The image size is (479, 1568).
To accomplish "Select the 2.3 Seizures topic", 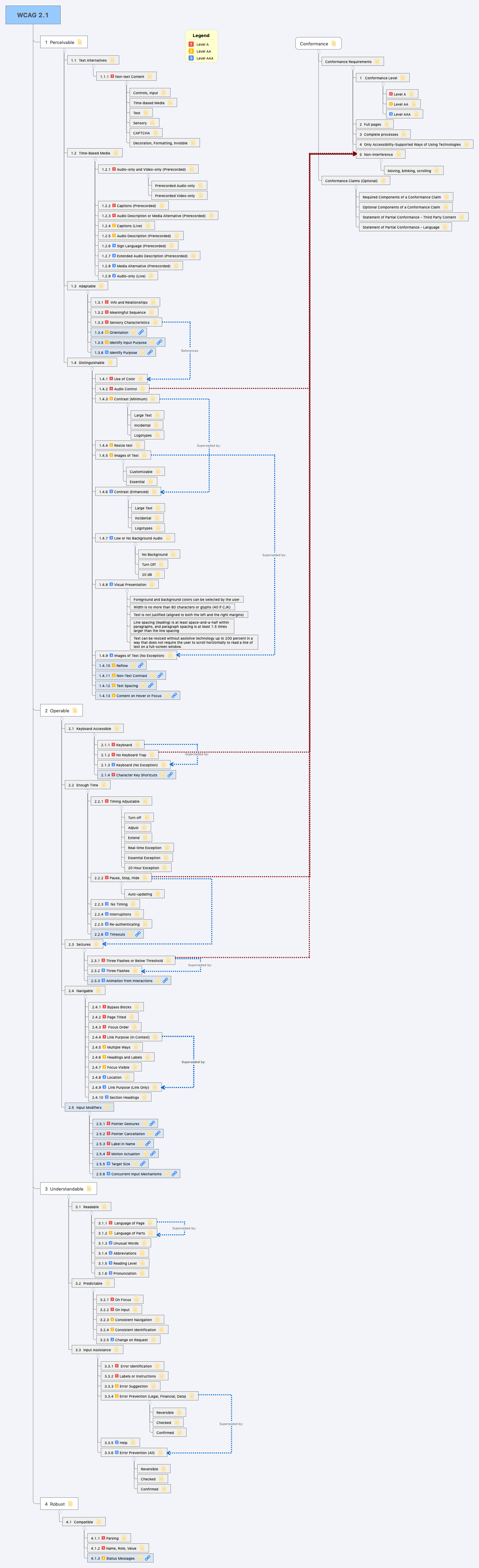I will click(84, 944).
